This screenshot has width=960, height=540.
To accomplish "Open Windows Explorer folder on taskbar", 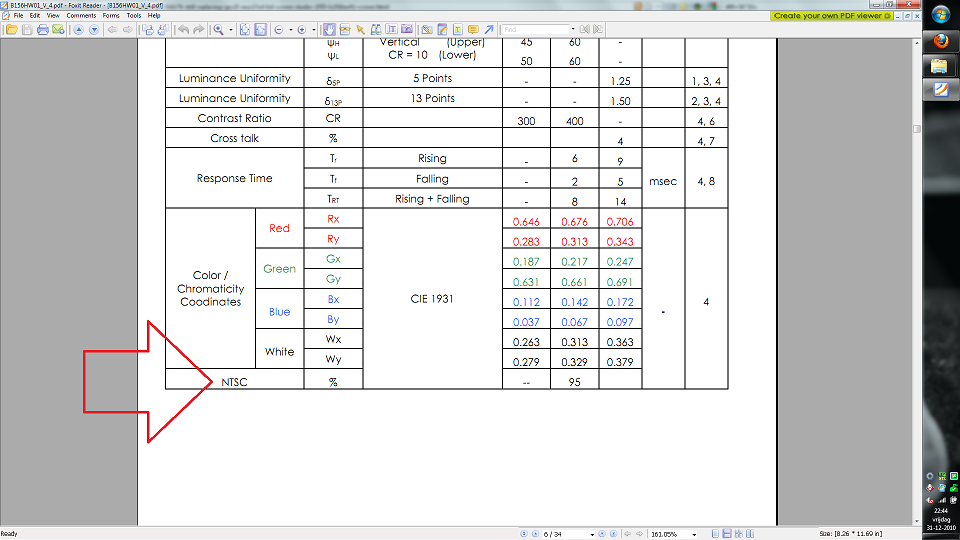I will click(x=941, y=66).
